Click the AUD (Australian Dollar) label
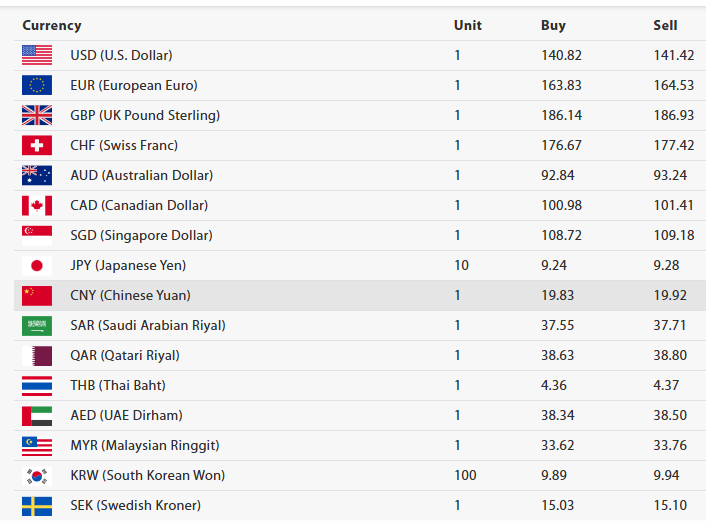The height and width of the screenshot is (523, 706). [x=141, y=176]
